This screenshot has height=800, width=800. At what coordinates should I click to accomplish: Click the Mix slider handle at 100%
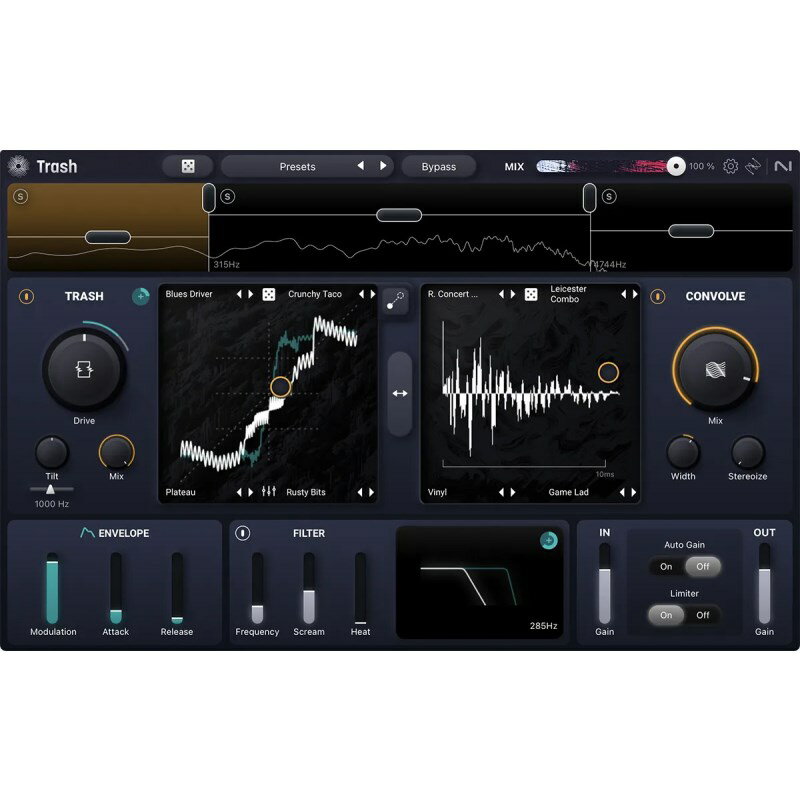click(677, 166)
